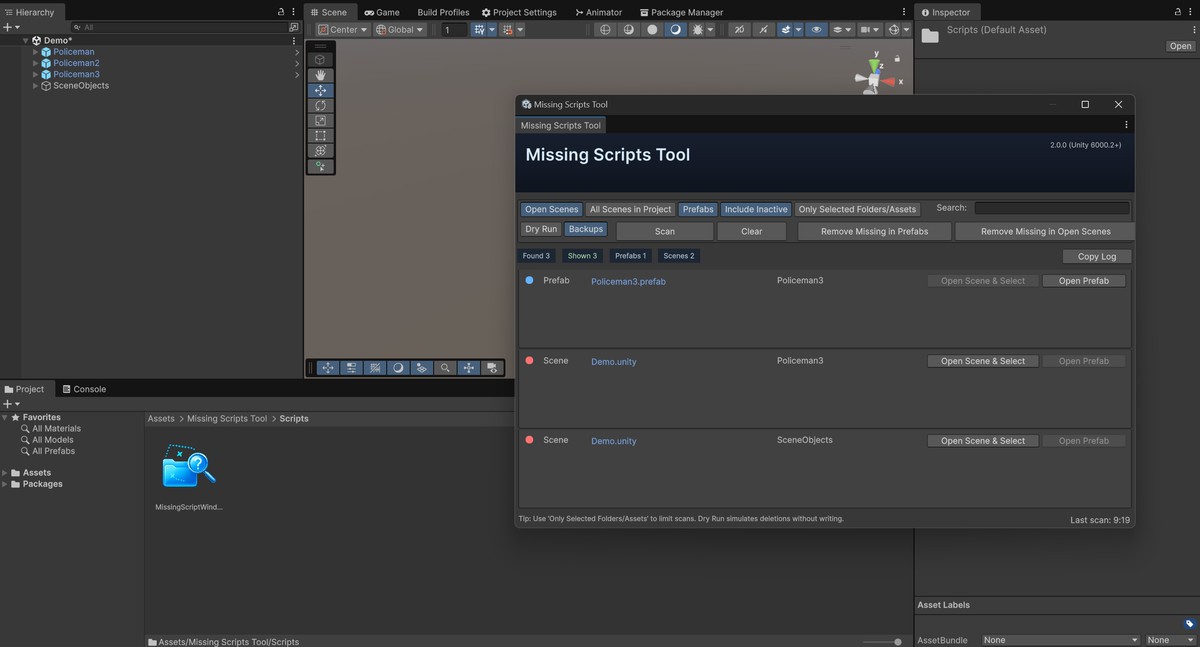This screenshot has height=647, width=1200.
Task: Click the Project panel add (+) button
Action: point(7,404)
